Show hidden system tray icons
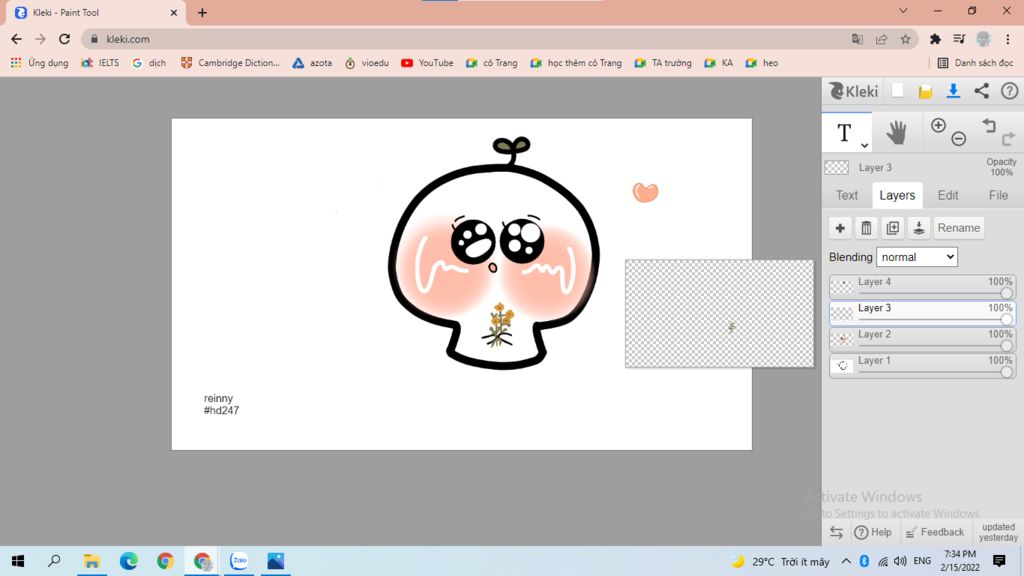 click(846, 561)
